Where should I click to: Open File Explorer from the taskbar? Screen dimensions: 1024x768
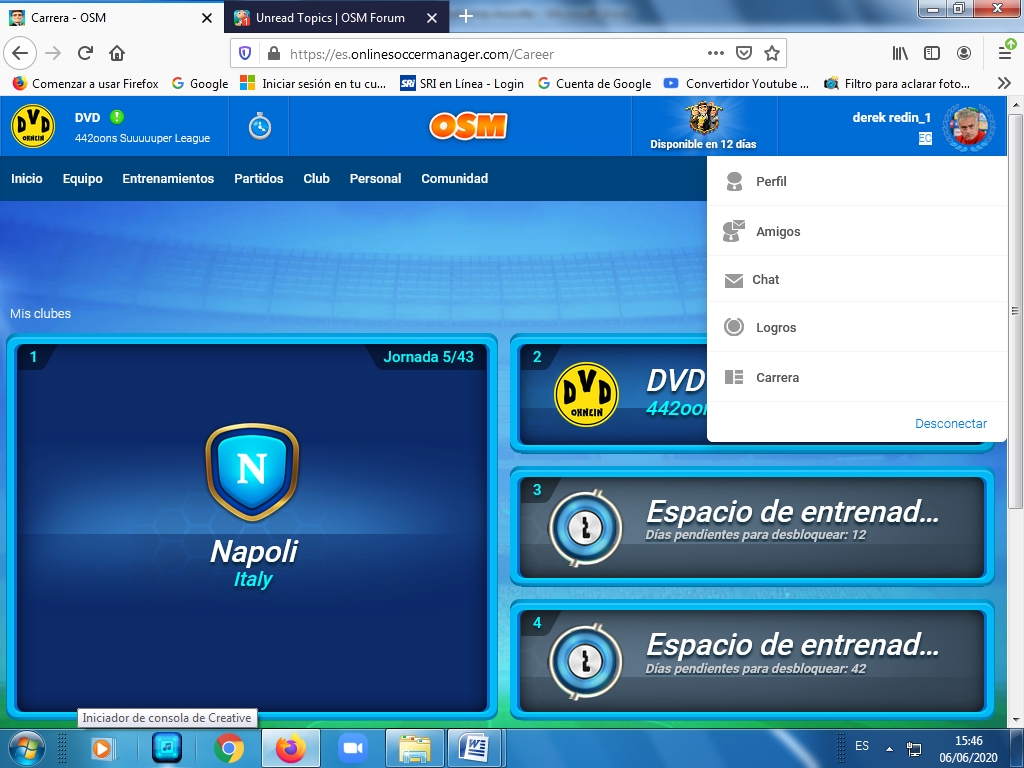414,748
